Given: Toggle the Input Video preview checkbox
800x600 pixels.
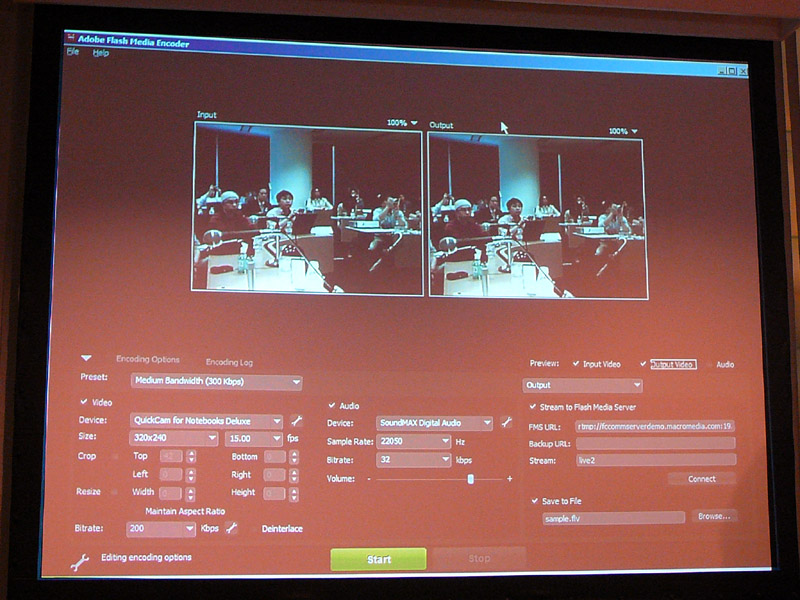Looking at the screenshot, I should click(x=576, y=363).
